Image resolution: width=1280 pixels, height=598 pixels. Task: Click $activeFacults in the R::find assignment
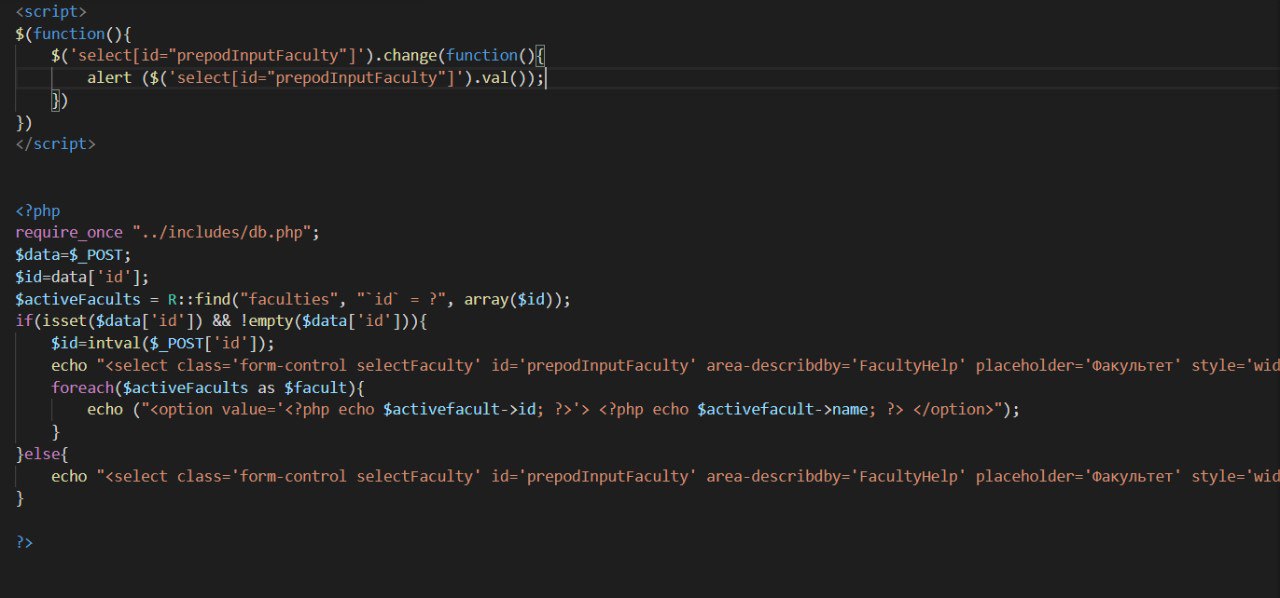[x=78, y=299]
